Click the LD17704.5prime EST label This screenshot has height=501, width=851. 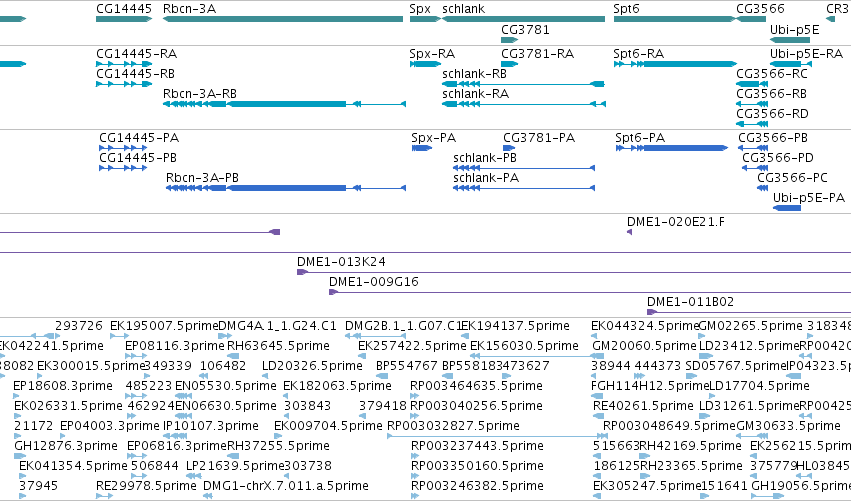(x=759, y=386)
